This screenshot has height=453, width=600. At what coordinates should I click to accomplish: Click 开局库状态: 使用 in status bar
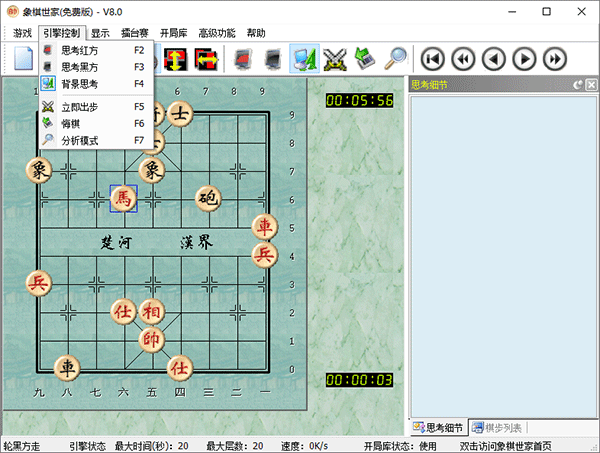pos(400,446)
